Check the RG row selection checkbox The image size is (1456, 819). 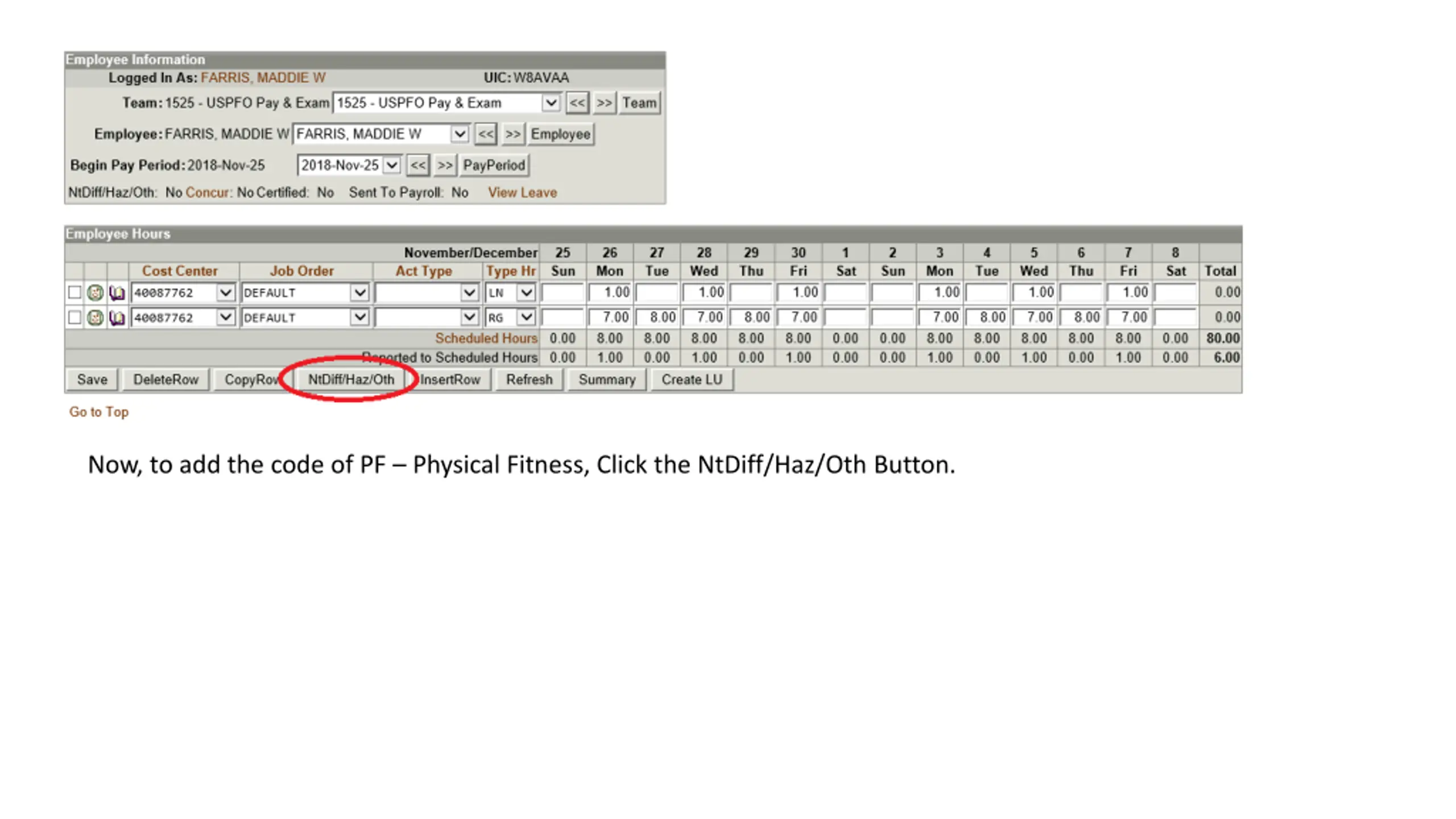(x=75, y=317)
